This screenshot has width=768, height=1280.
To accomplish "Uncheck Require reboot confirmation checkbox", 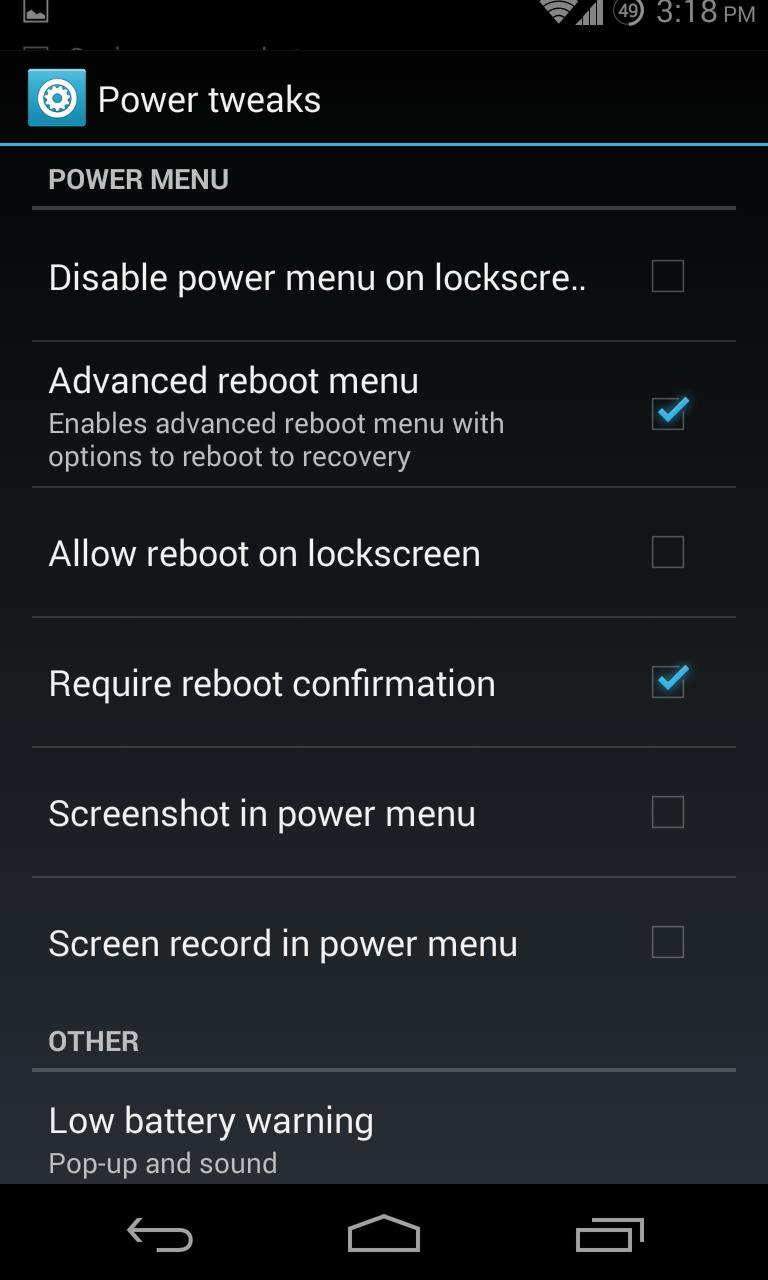I will (668, 682).
